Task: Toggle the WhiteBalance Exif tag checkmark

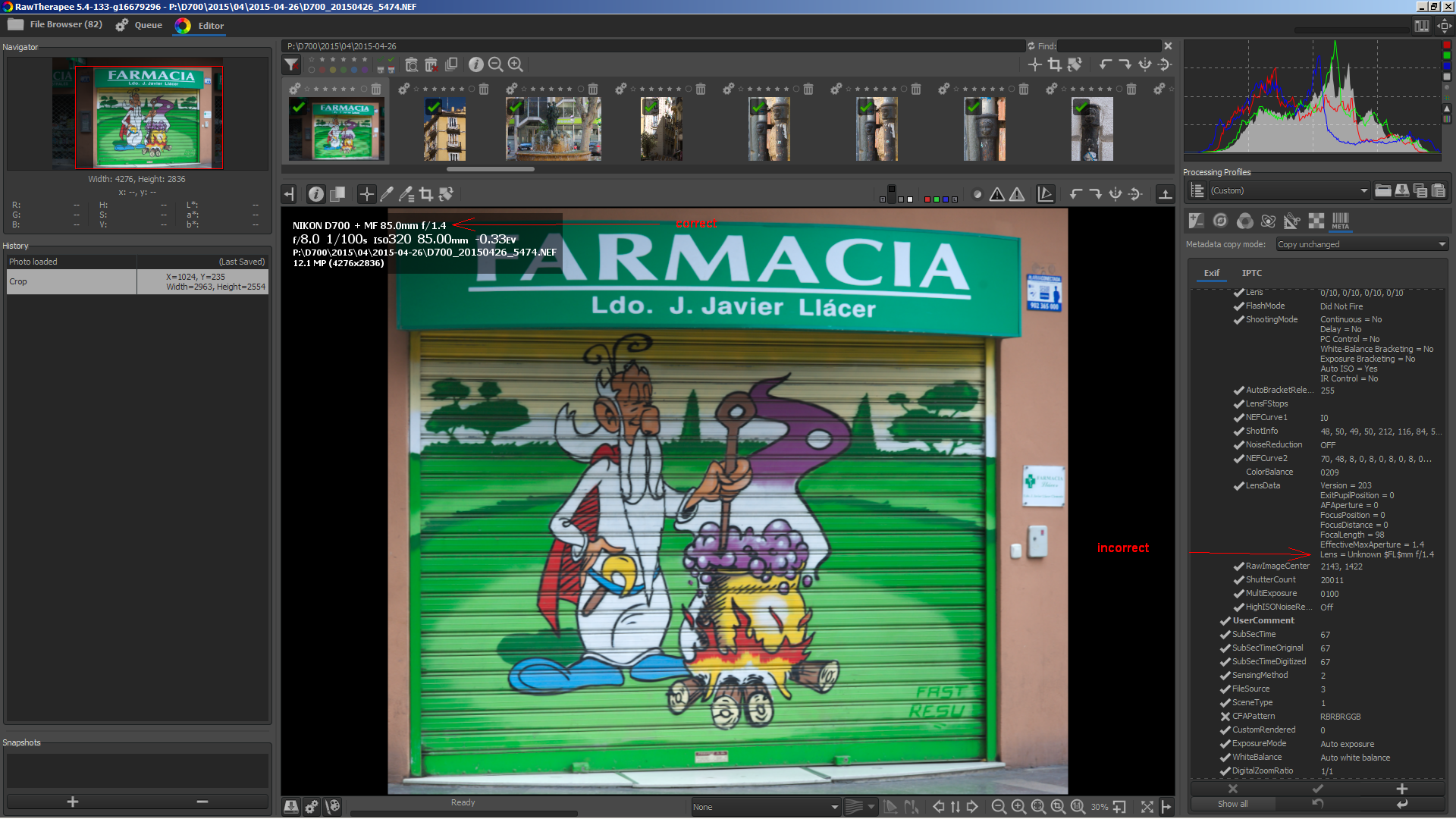Action: (x=1225, y=758)
